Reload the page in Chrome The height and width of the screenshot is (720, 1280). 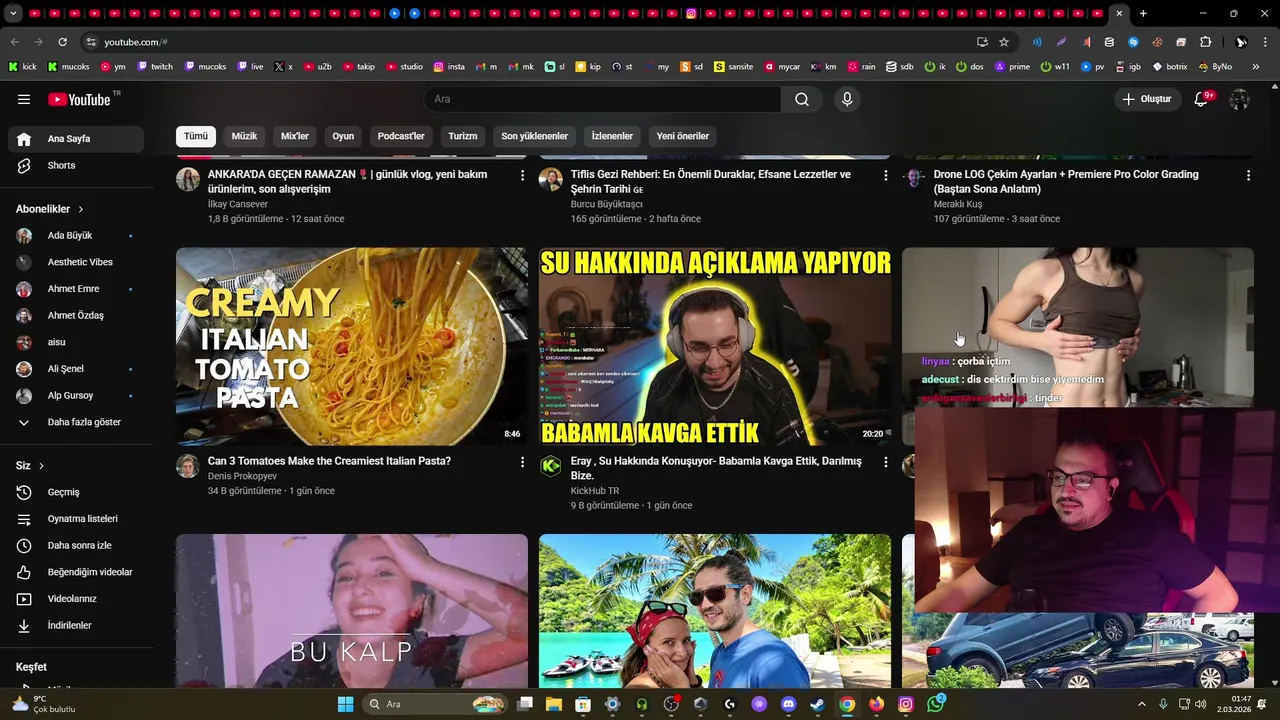[x=62, y=42]
